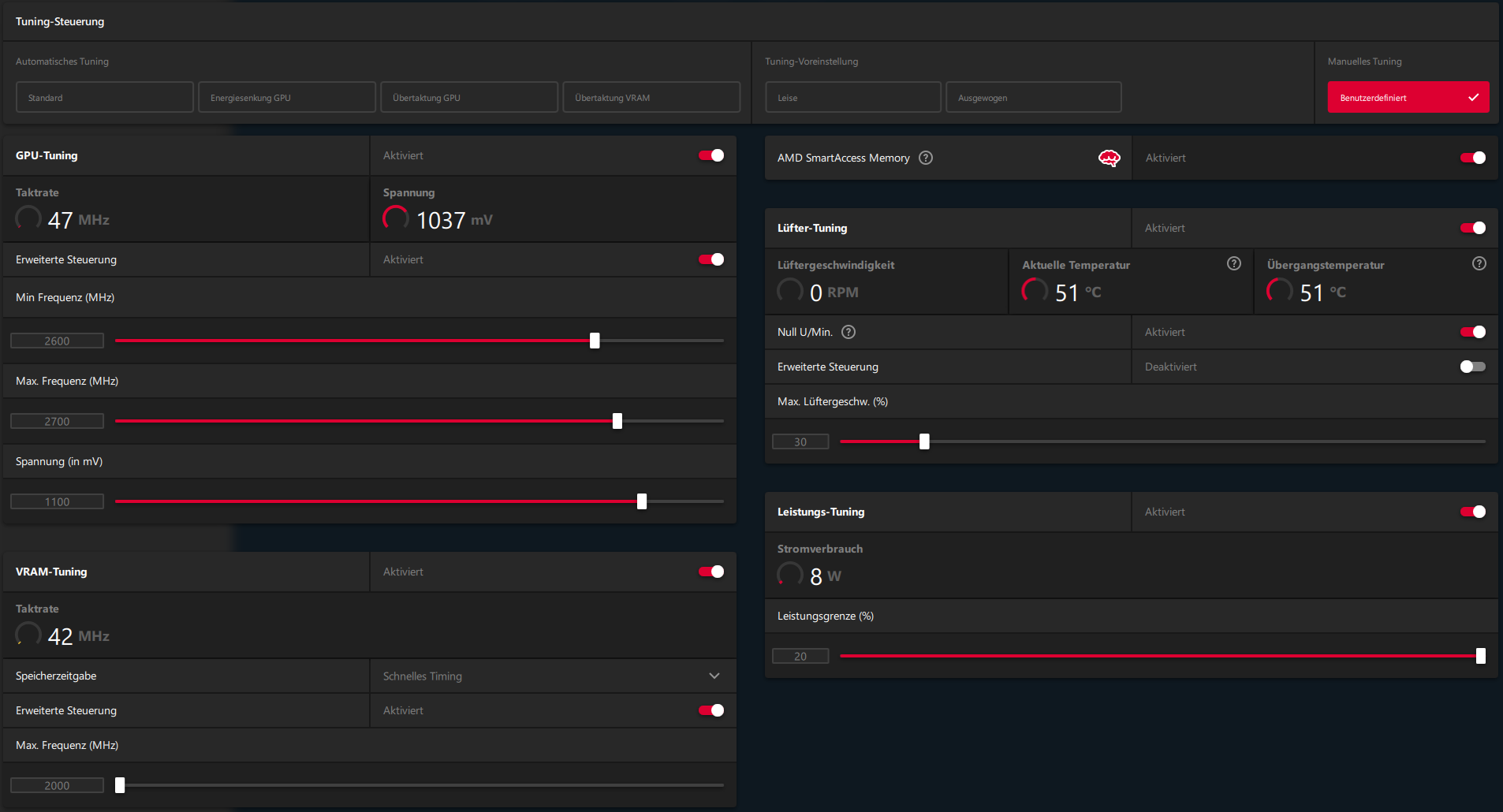Click the Max. Lüftergeschw. slider handle

tap(924, 441)
